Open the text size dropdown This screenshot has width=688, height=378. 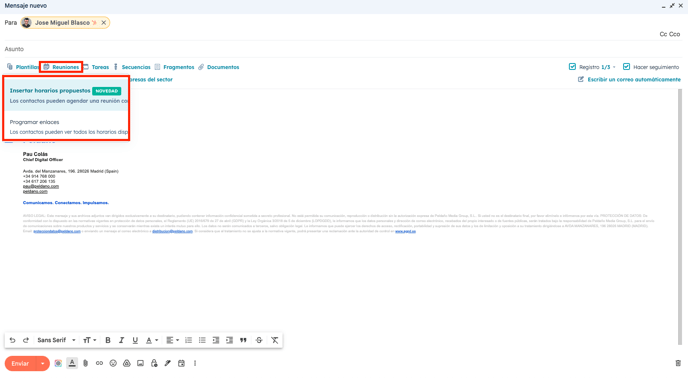90,340
